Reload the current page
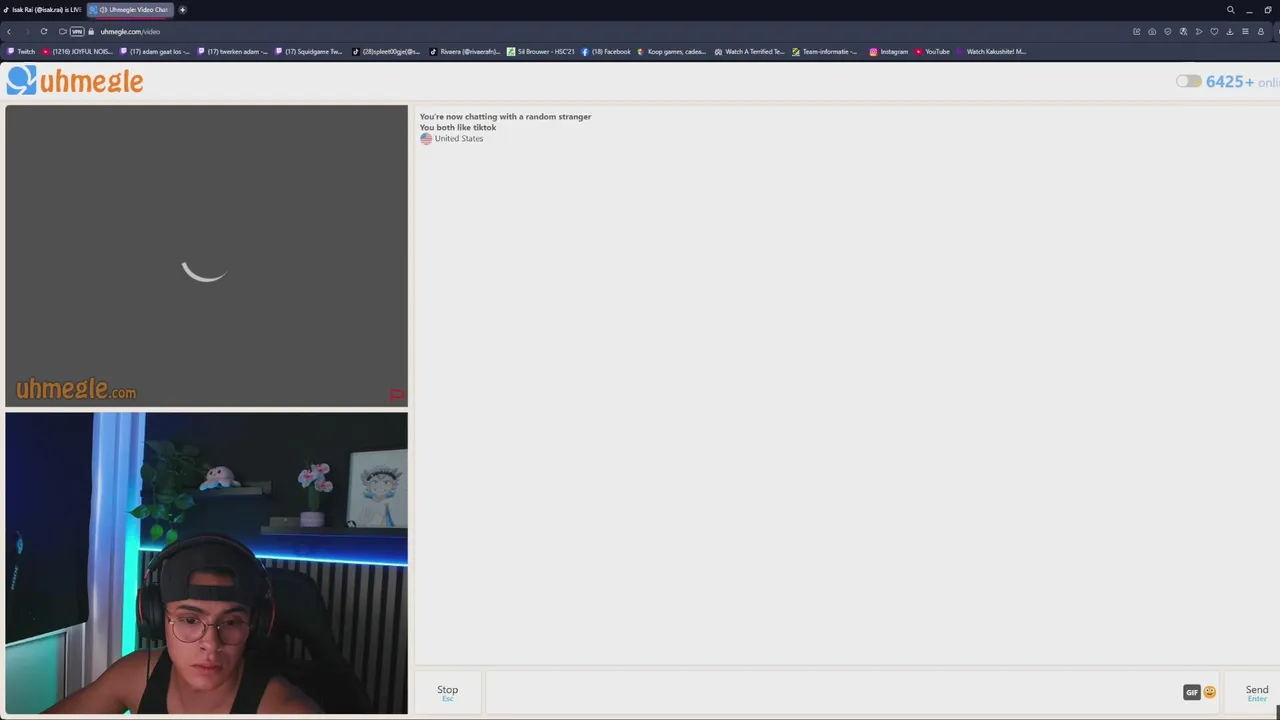 click(44, 32)
